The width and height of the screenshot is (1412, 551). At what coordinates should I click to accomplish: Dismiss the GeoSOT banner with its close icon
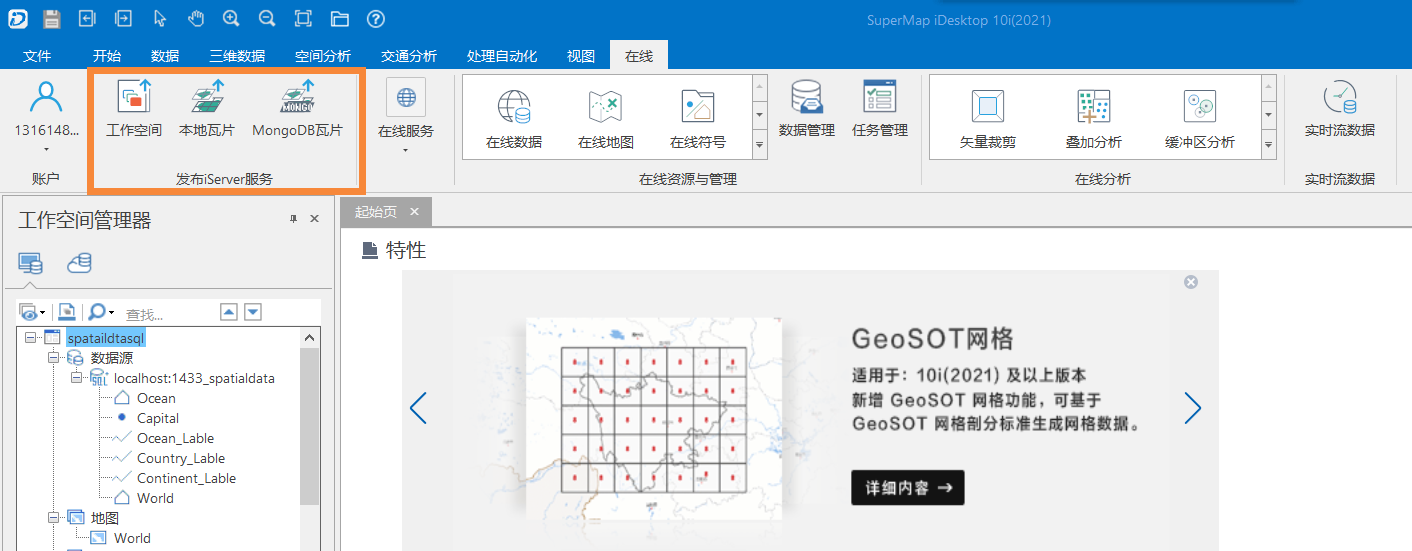(1190, 283)
